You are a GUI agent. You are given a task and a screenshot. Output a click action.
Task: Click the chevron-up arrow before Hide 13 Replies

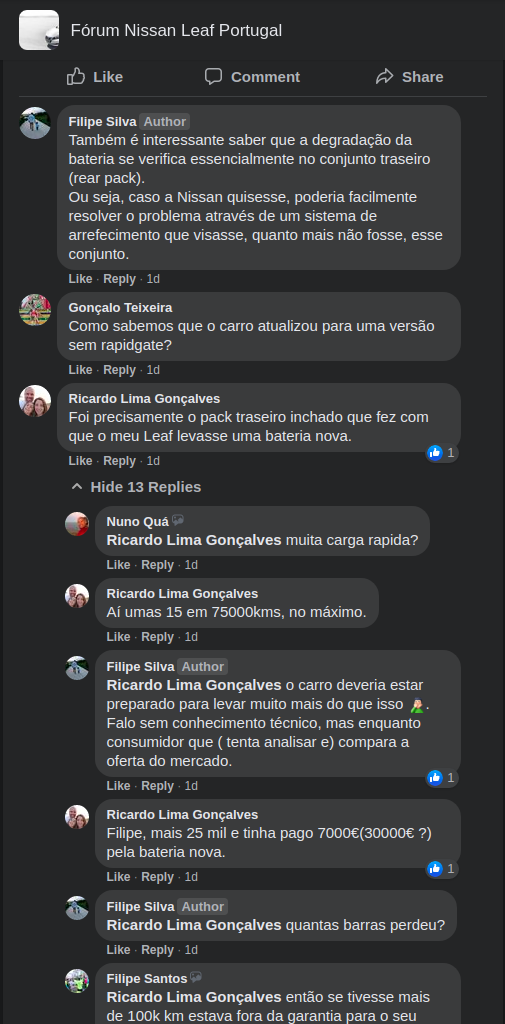click(x=77, y=487)
